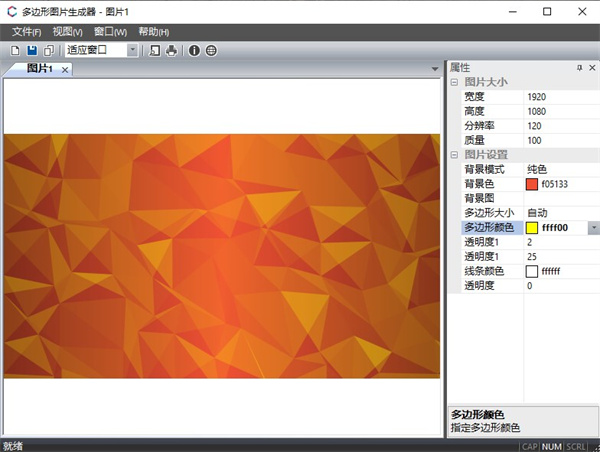The width and height of the screenshot is (600, 452).
Task: Open the 适应窗口 zoom dropdown
Action: (x=132, y=50)
